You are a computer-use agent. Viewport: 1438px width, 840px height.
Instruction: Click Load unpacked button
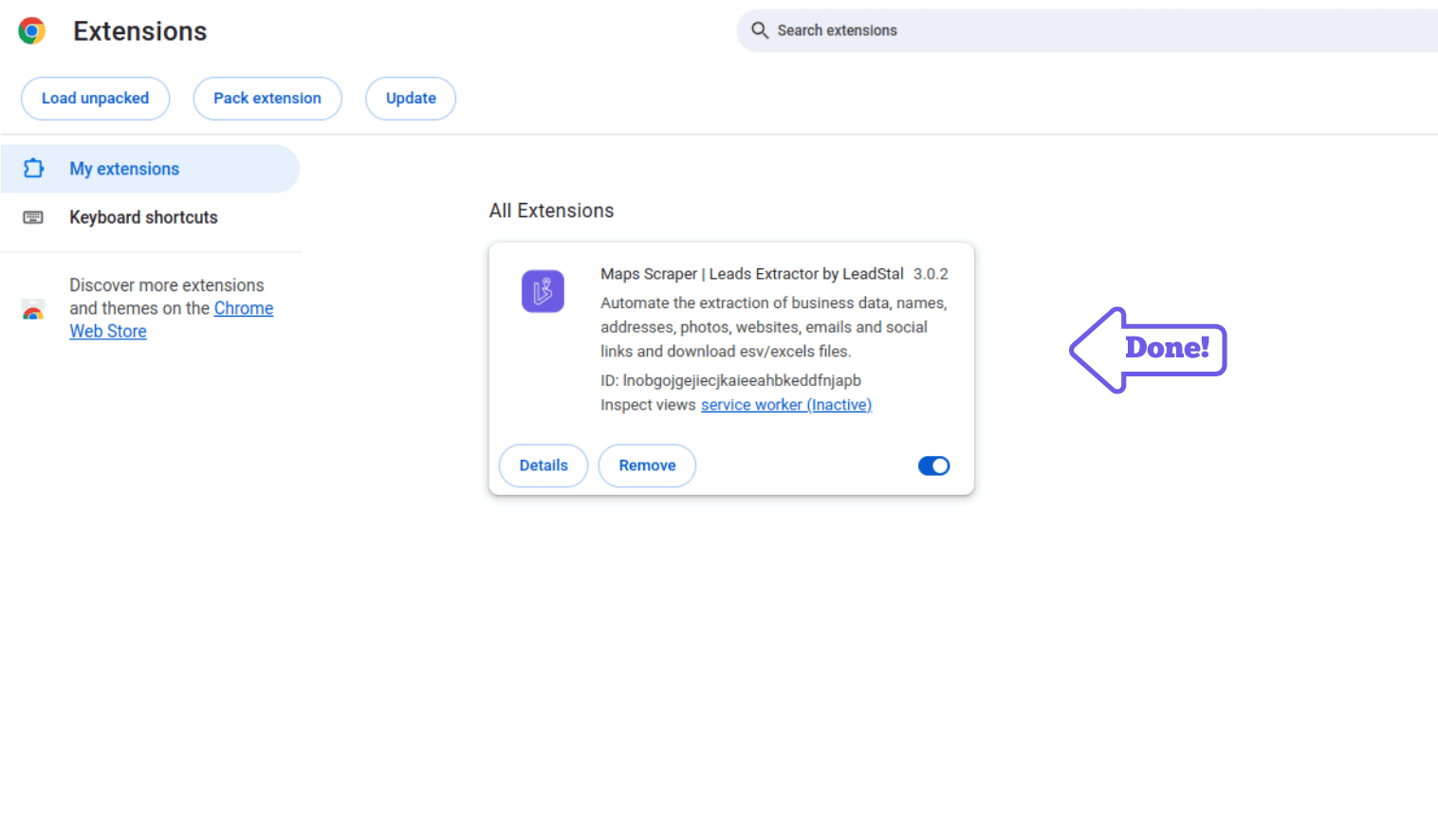(95, 99)
